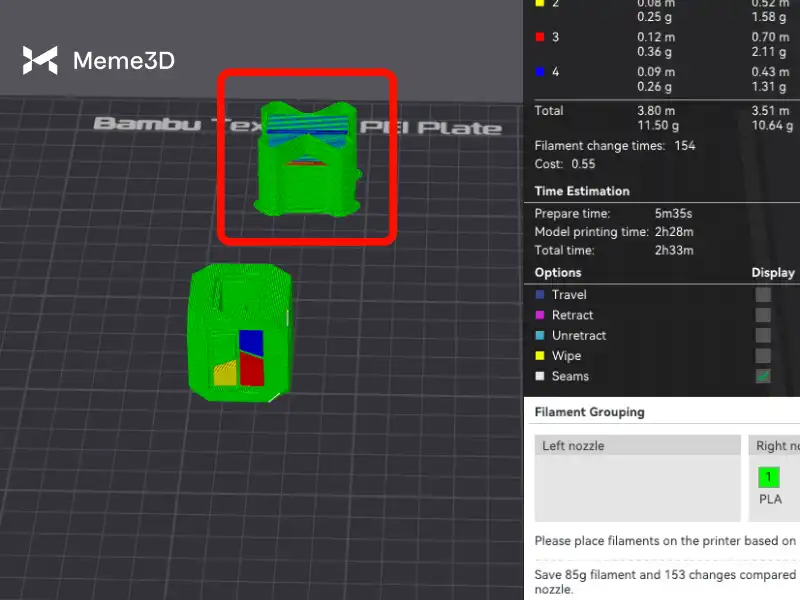Click the red filament 3 swatch
The width and height of the screenshot is (800, 600).
pyautogui.click(x=540, y=37)
